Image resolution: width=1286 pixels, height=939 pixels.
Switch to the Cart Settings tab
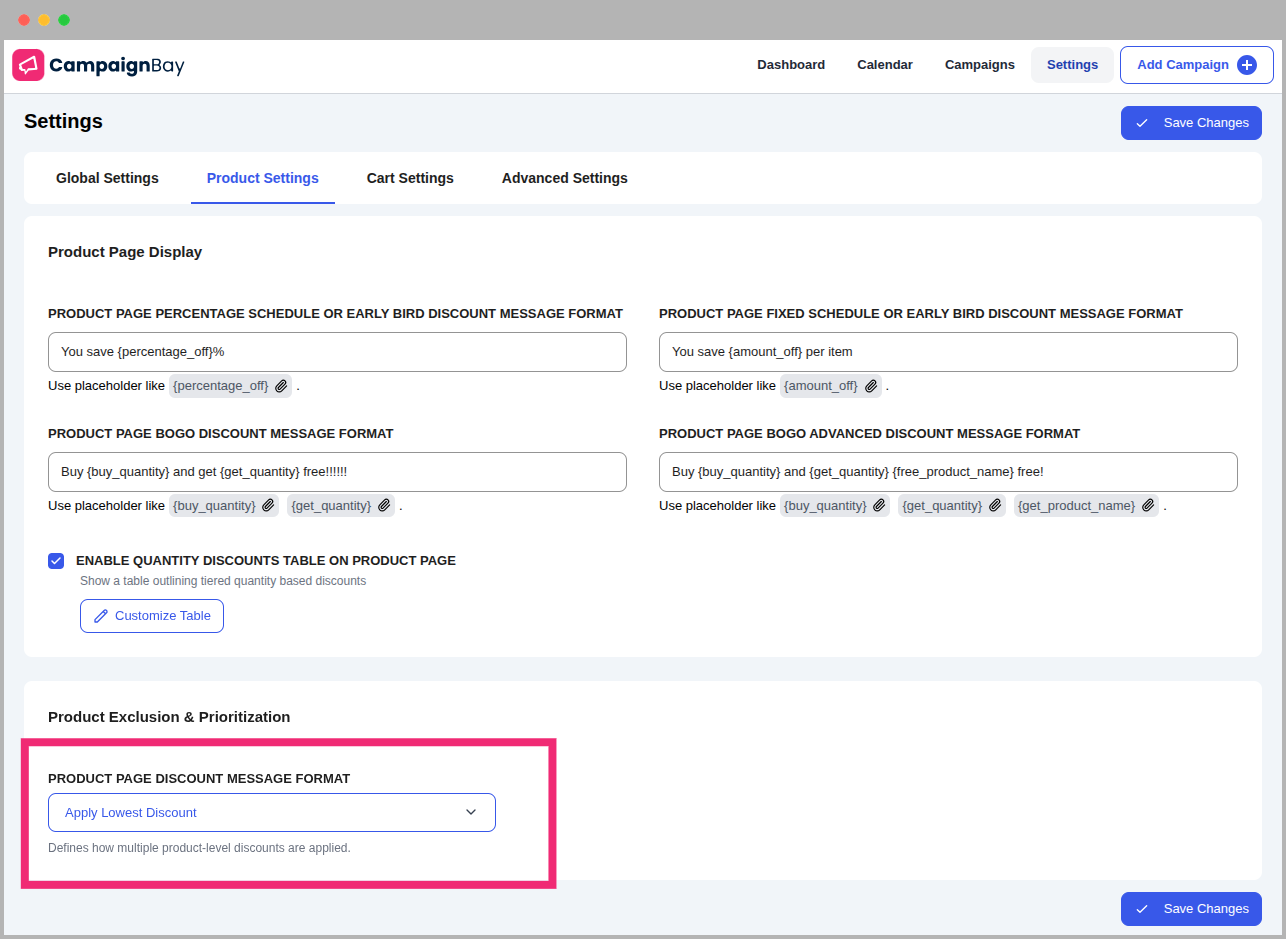pyautogui.click(x=410, y=178)
